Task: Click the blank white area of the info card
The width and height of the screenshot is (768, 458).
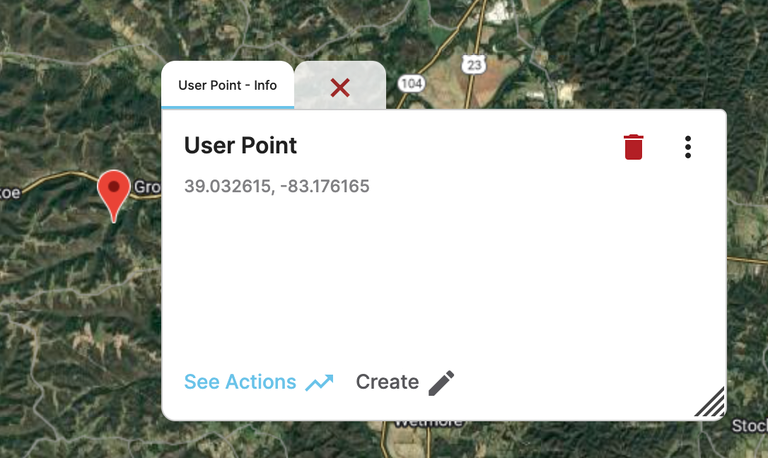Action: pos(440,280)
